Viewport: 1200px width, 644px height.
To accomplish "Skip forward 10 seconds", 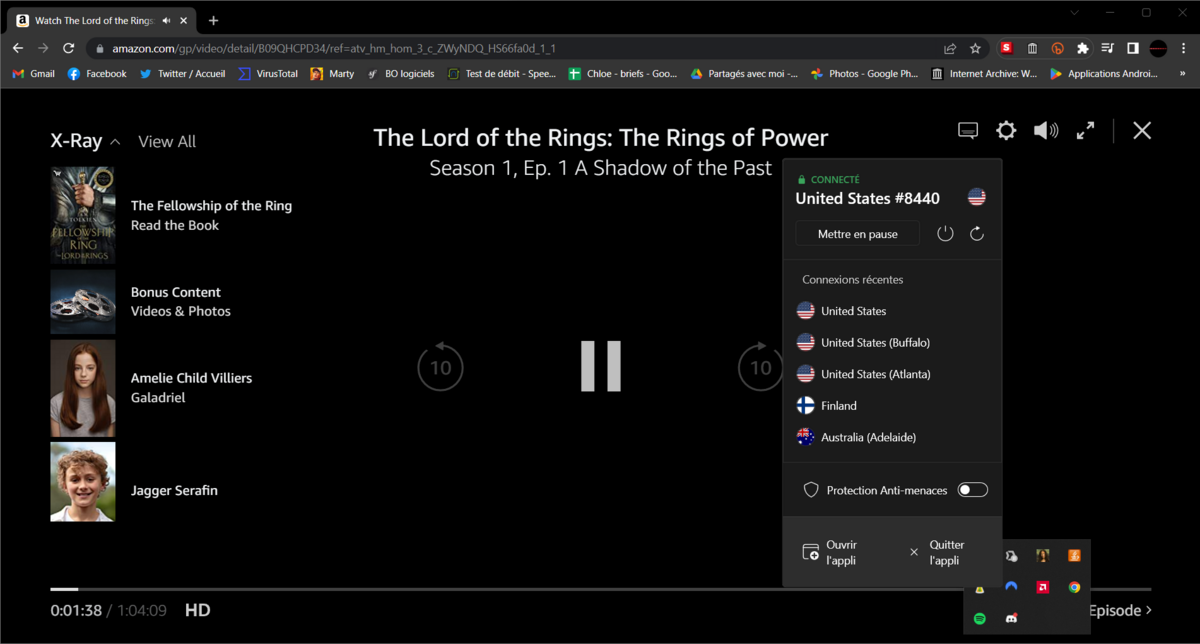I will (x=761, y=367).
